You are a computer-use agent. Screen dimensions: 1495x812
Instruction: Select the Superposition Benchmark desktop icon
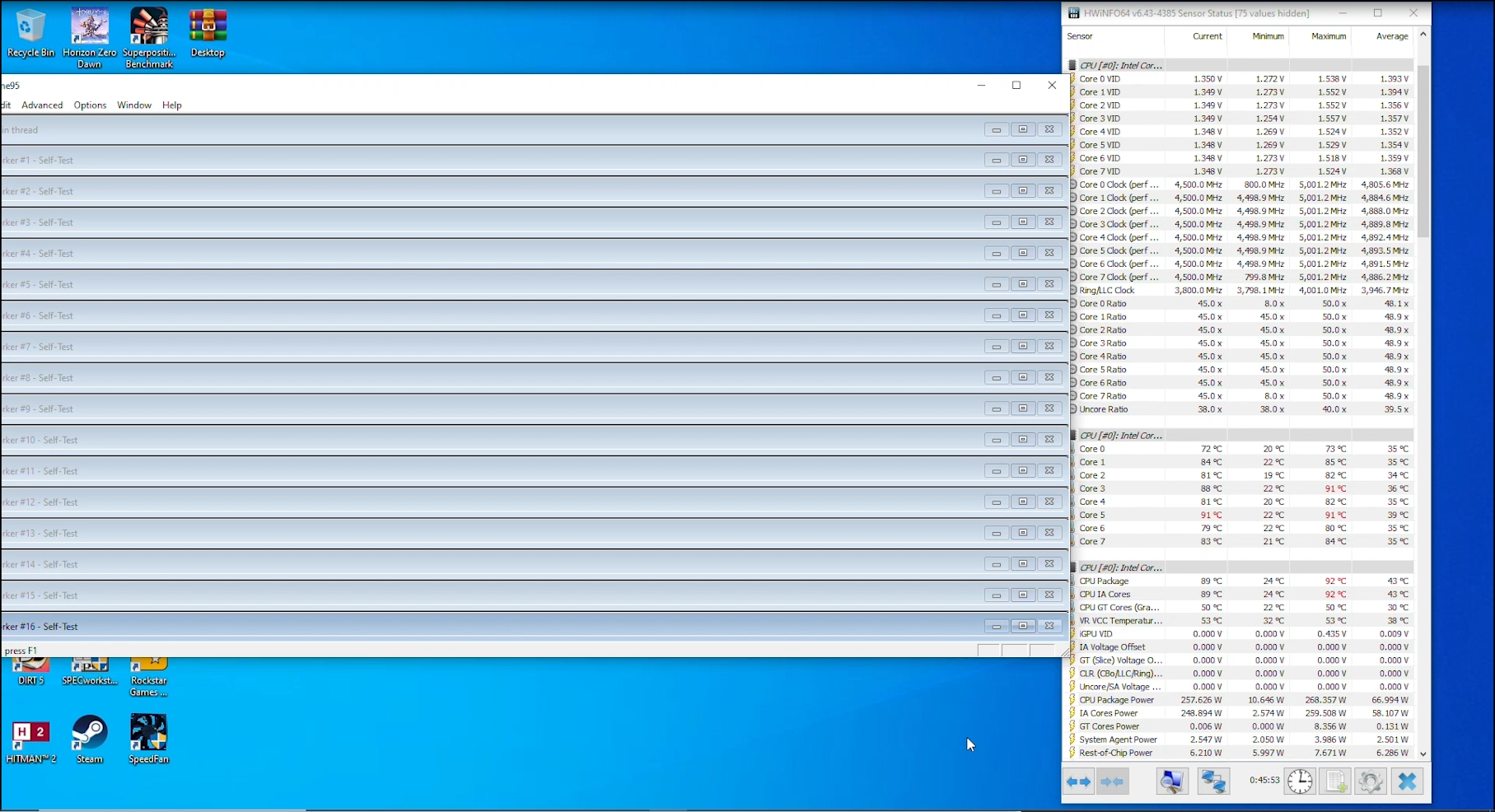point(149,38)
